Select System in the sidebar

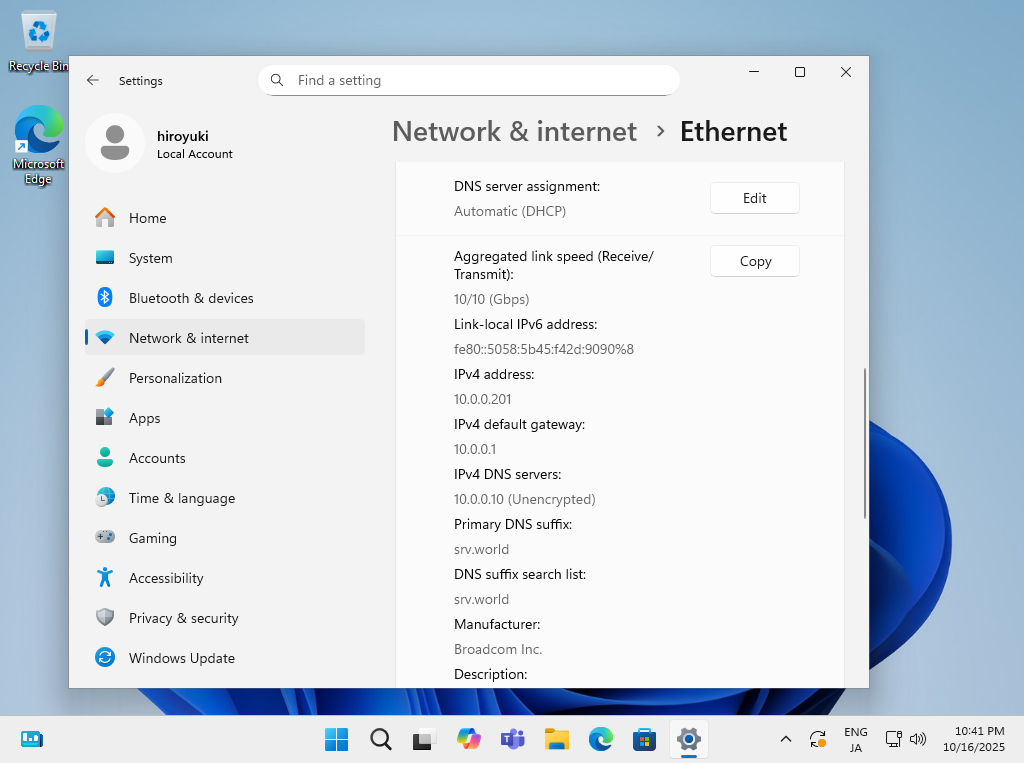point(150,258)
